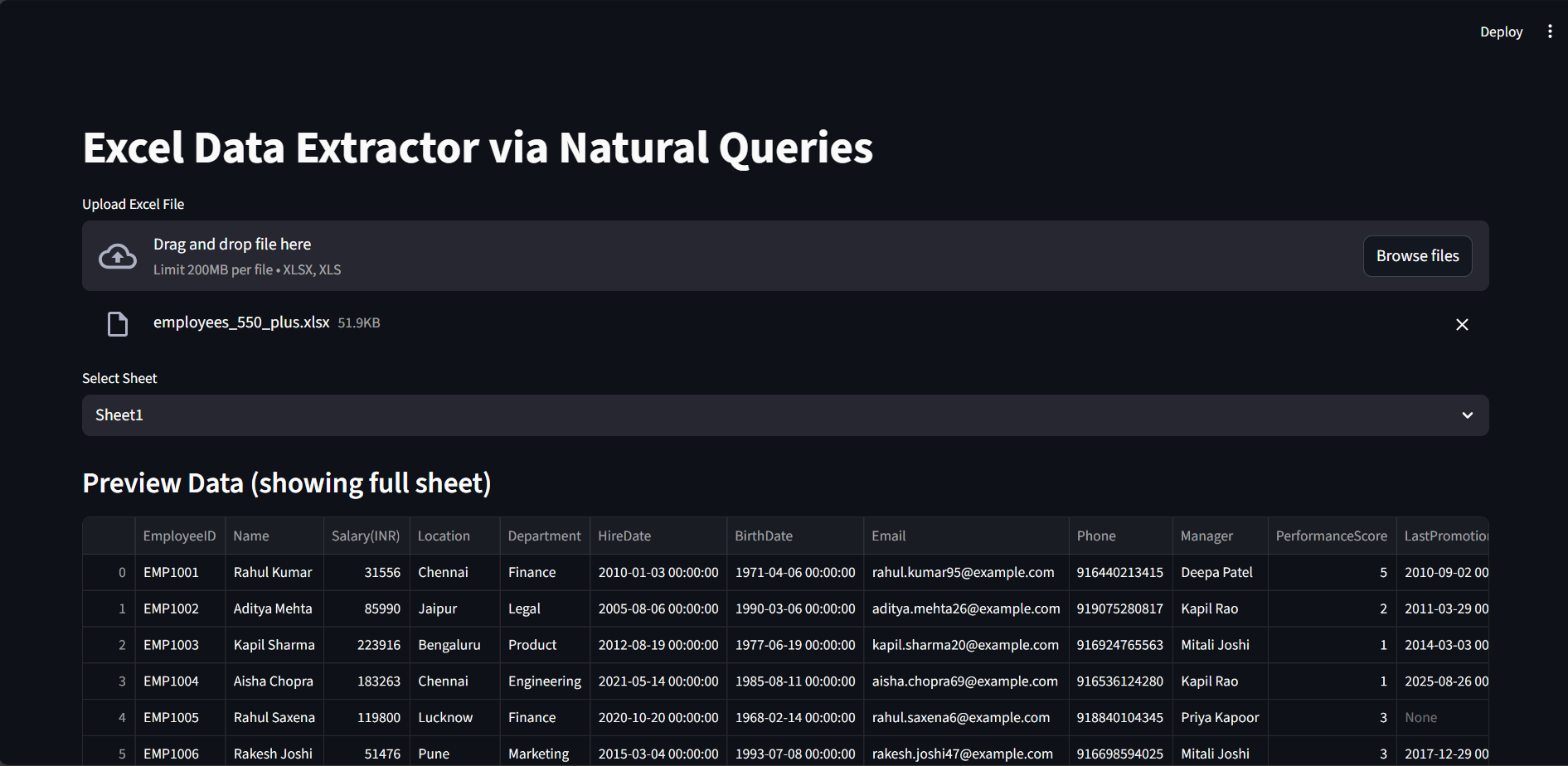Select the phone cell 916698594025

pos(1119,754)
